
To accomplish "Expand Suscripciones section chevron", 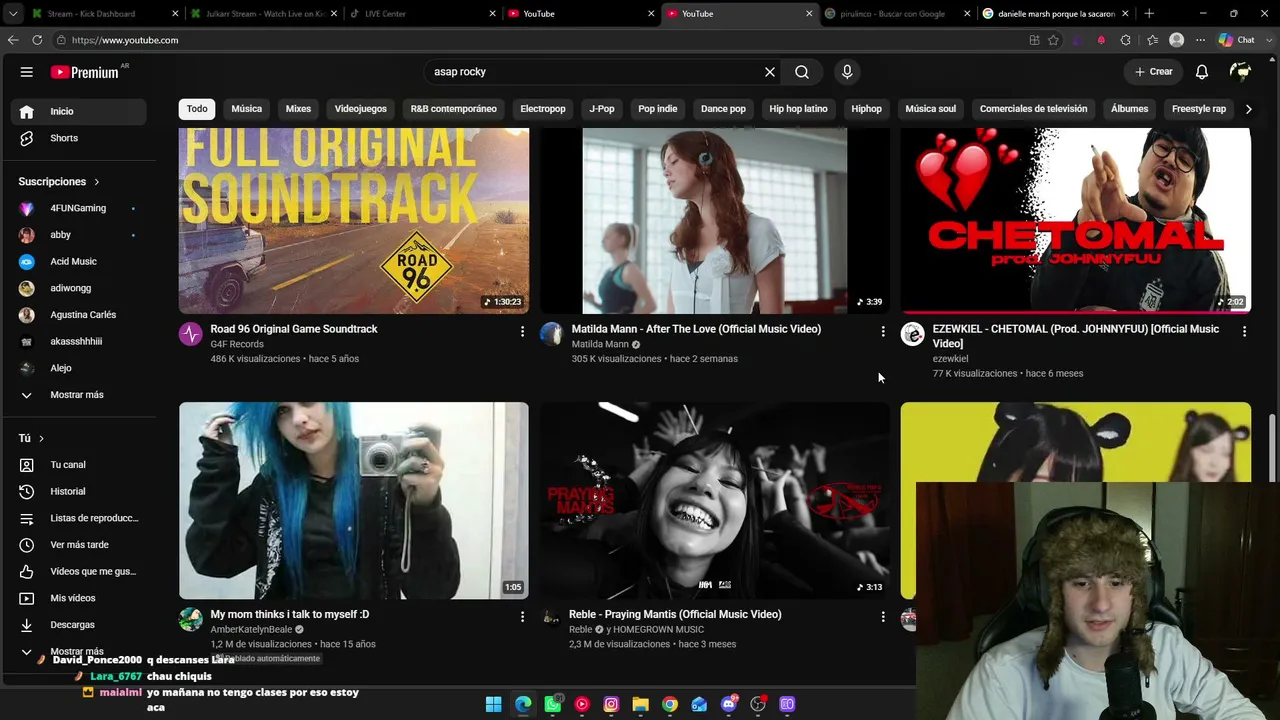I will [97, 182].
